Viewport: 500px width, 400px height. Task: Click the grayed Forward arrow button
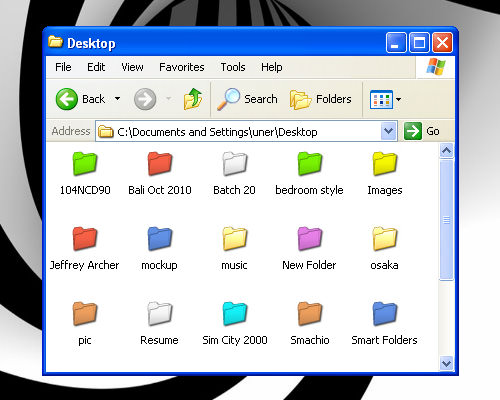click(x=145, y=99)
